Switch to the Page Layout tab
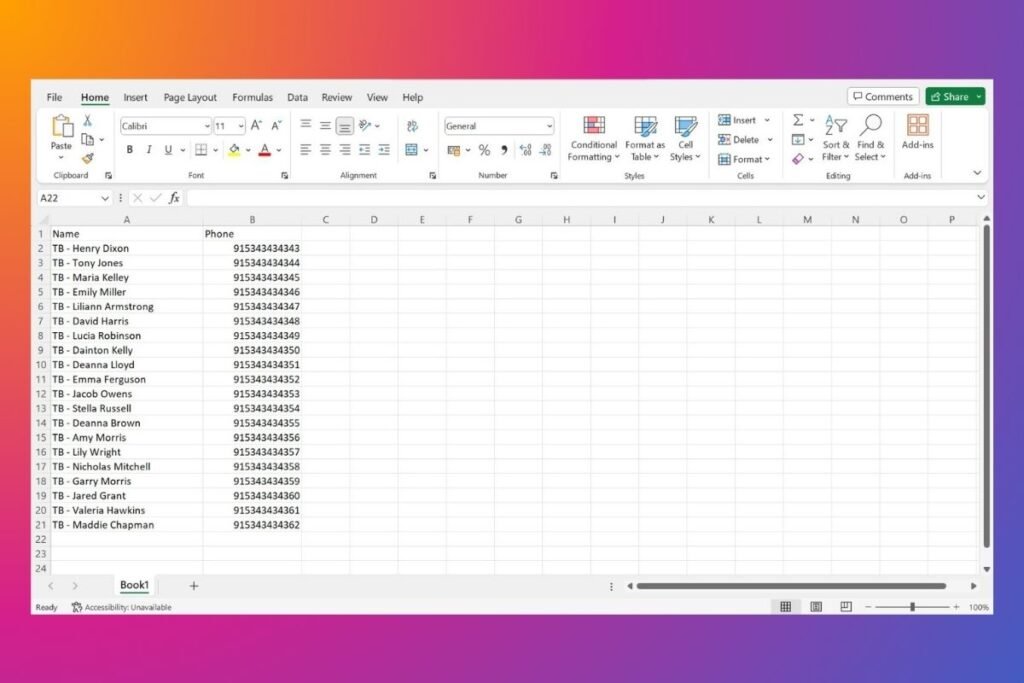Screen dimensions: 1024x683 coord(190,97)
